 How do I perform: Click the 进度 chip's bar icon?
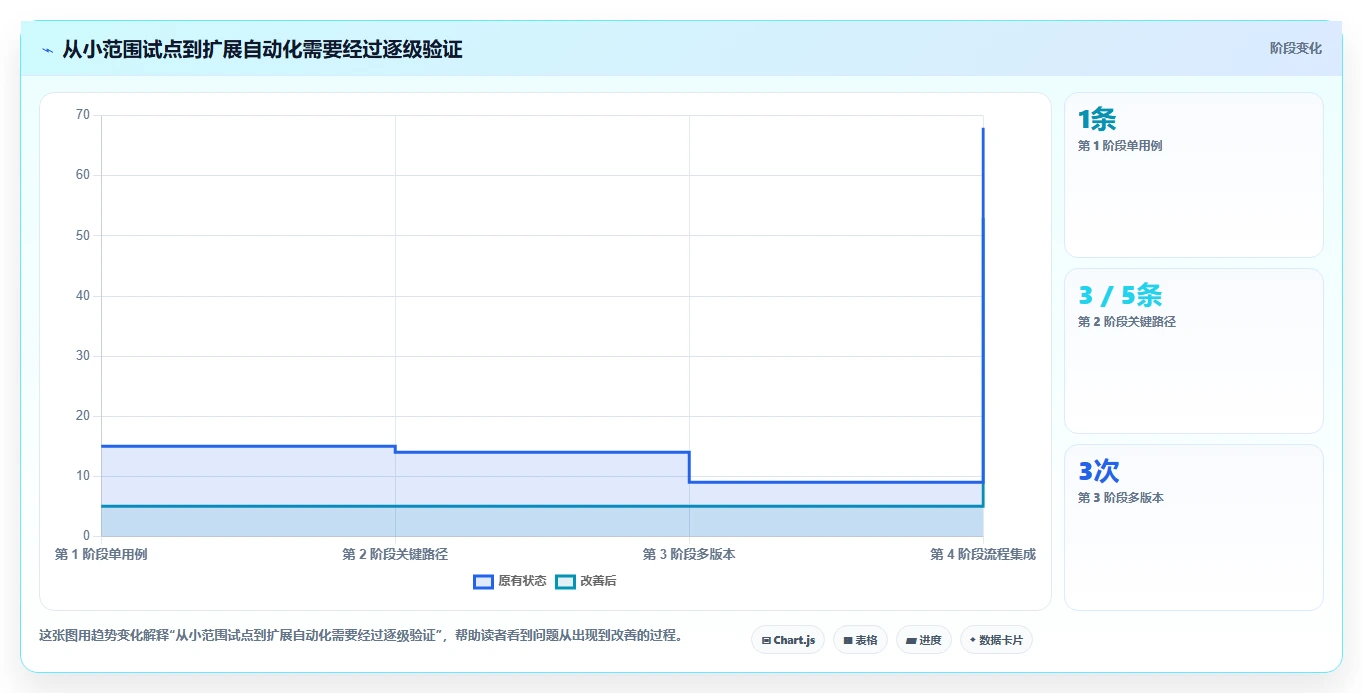click(911, 640)
